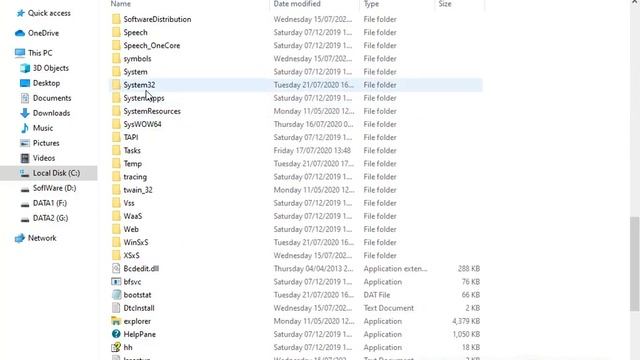Open the 3D Objects icon
This screenshot has height=360, width=640.
pyautogui.click(x=25, y=68)
